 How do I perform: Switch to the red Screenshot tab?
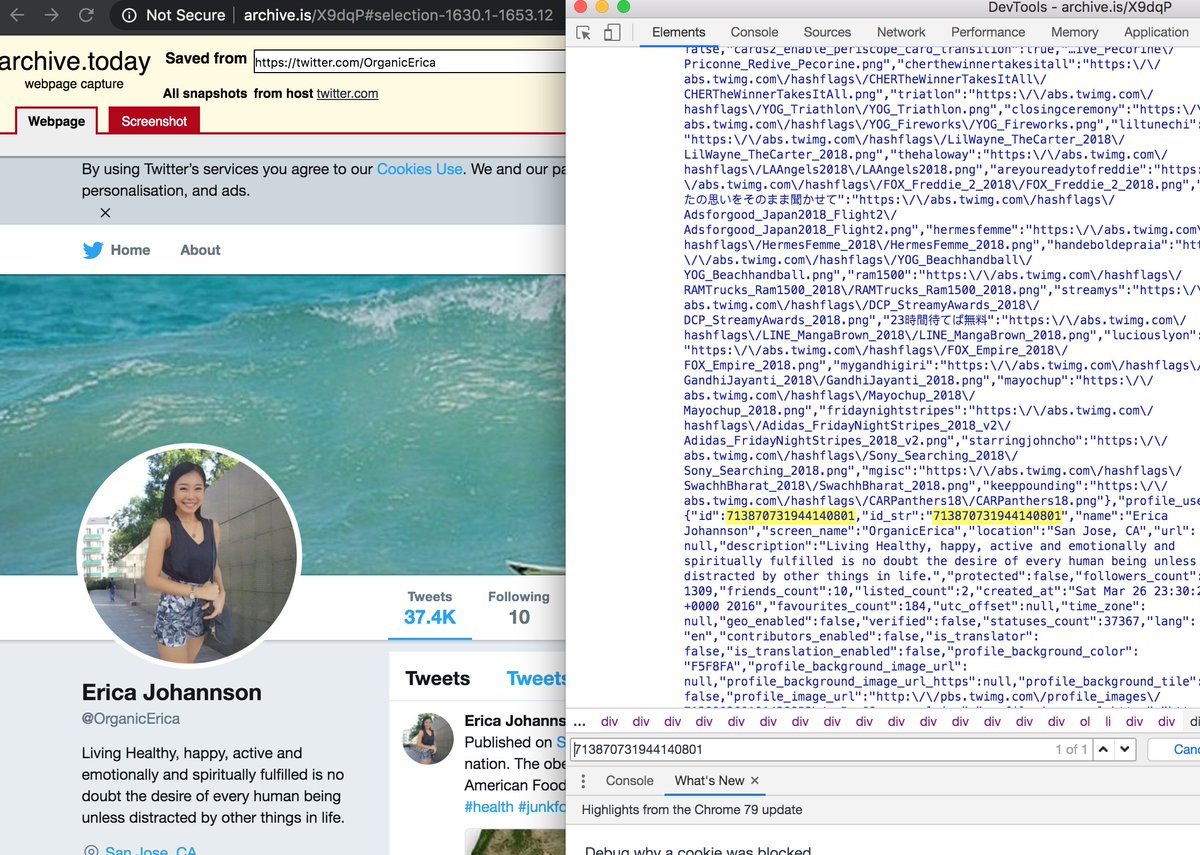154,121
